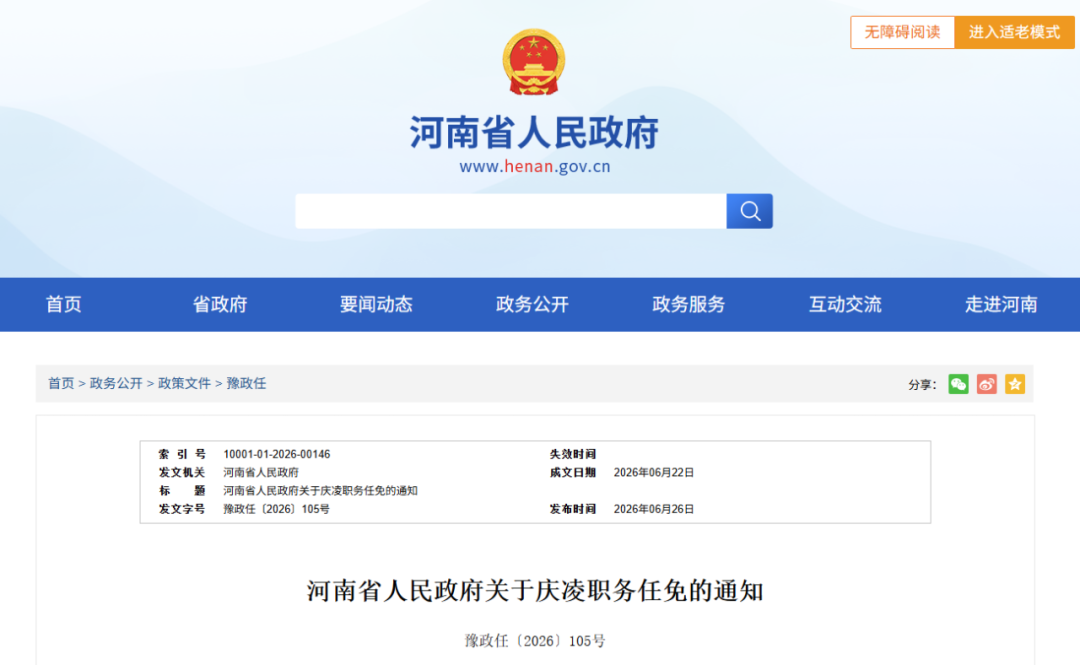Share the page via WeChat icon
The width and height of the screenshot is (1080, 665).
[958, 384]
